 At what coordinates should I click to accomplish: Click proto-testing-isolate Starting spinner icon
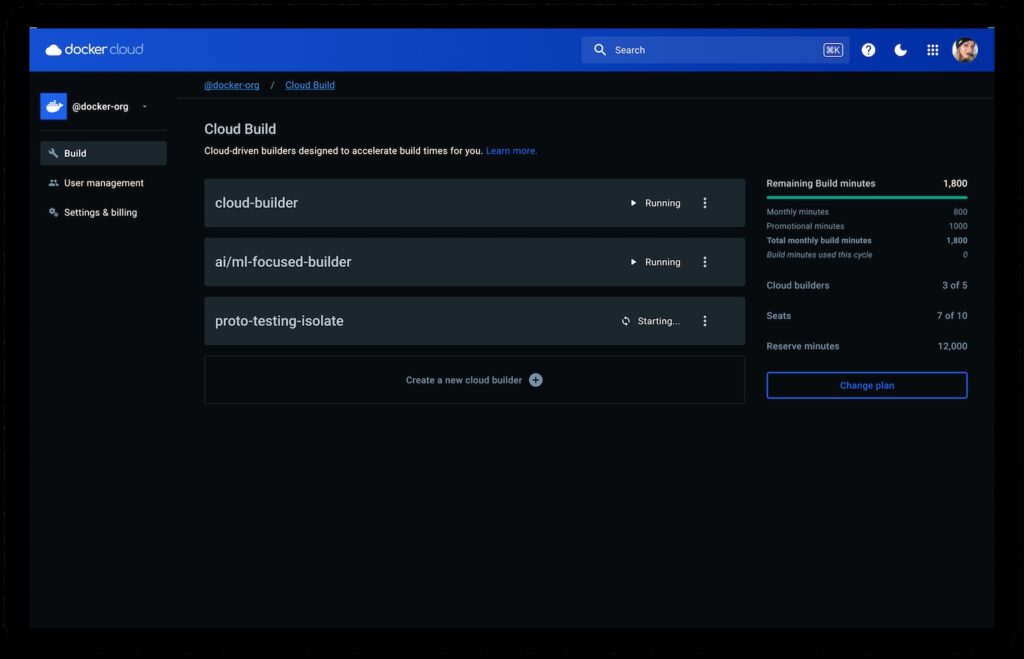[626, 321]
